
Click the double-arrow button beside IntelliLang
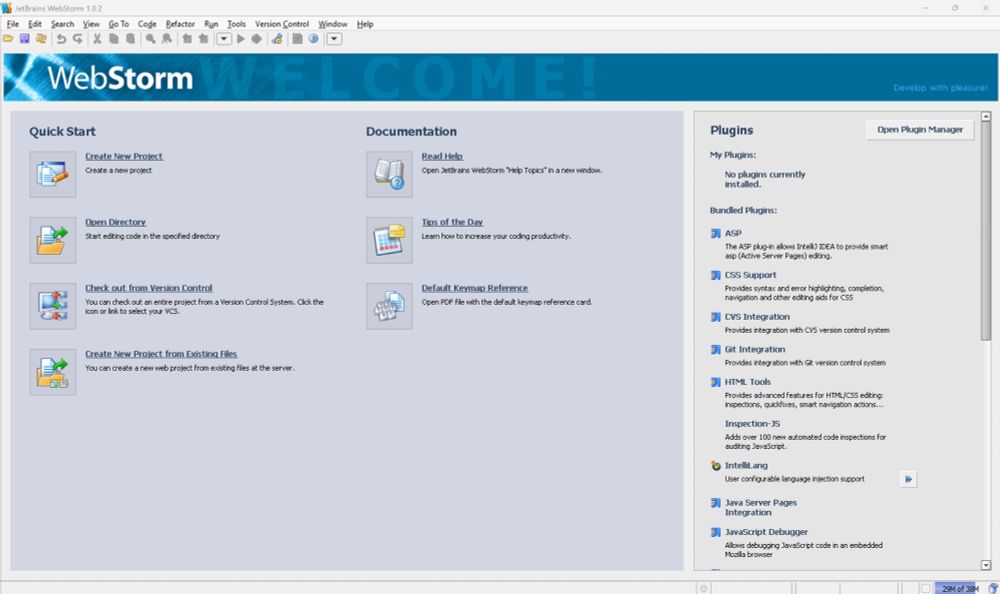click(x=908, y=479)
